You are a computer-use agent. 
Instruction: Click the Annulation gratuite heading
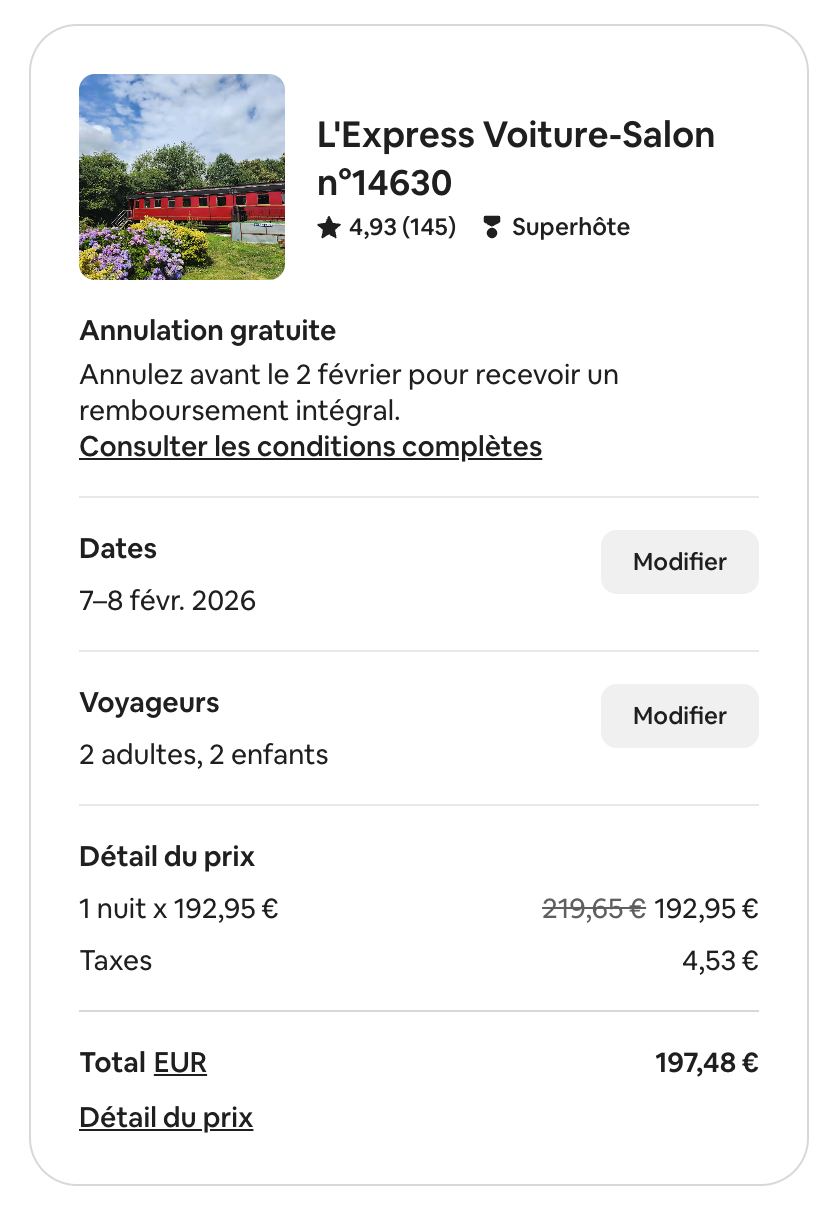pos(208,331)
